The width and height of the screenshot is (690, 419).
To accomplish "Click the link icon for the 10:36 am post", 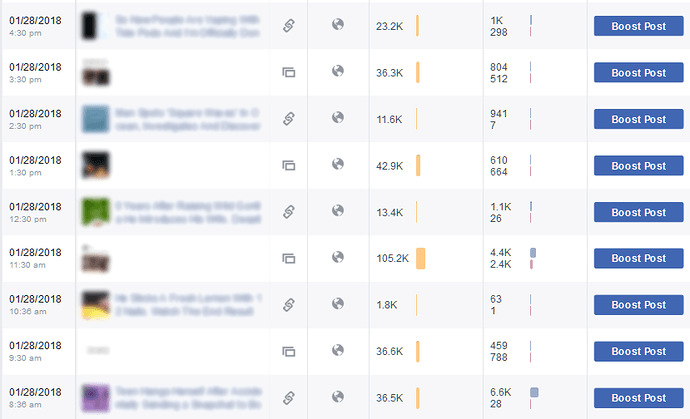I will pyautogui.click(x=289, y=305).
